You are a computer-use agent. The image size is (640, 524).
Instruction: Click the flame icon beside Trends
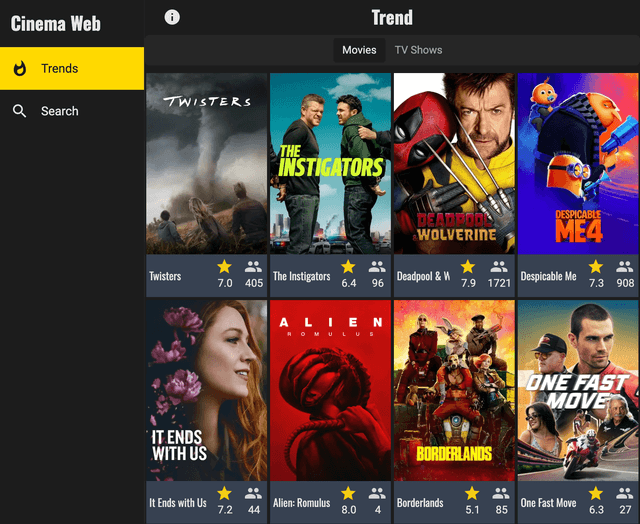tap(20, 69)
